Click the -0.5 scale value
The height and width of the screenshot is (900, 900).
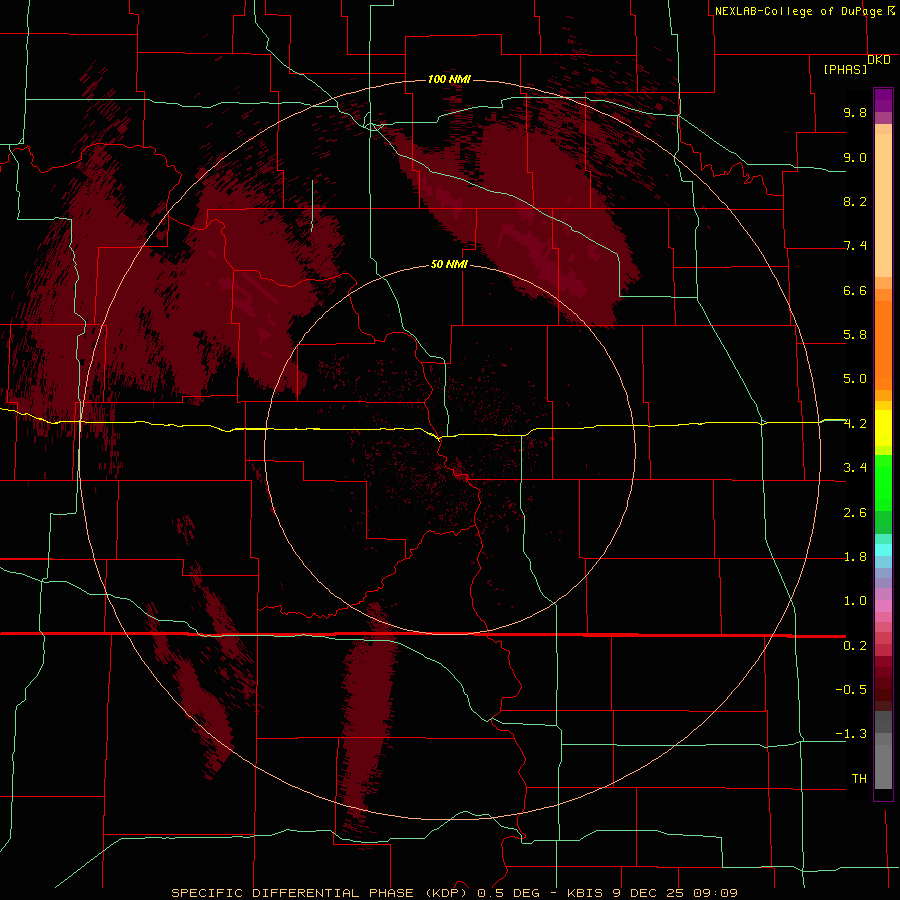coord(851,690)
